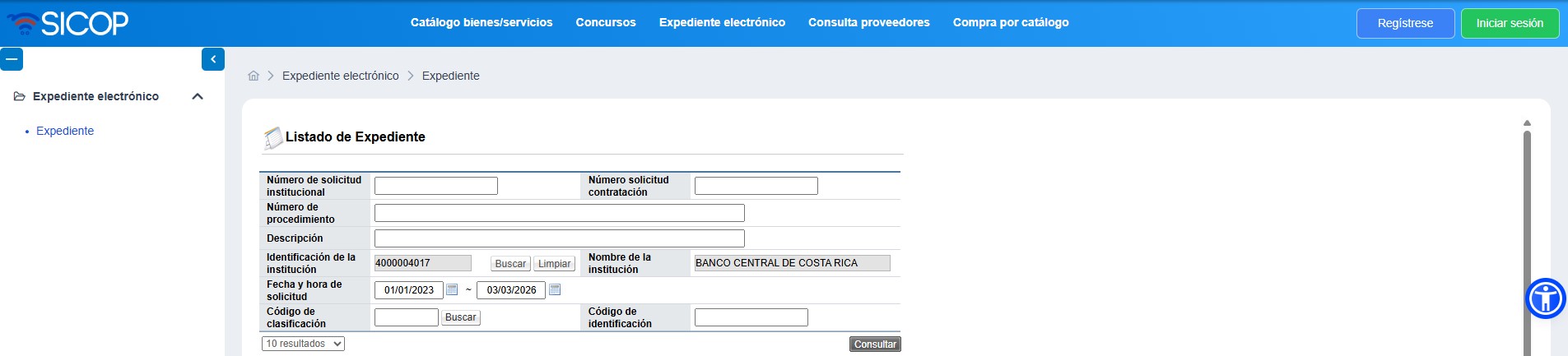Click Limpiar to clear the institution
The image size is (1568, 356).
(554, 264)
